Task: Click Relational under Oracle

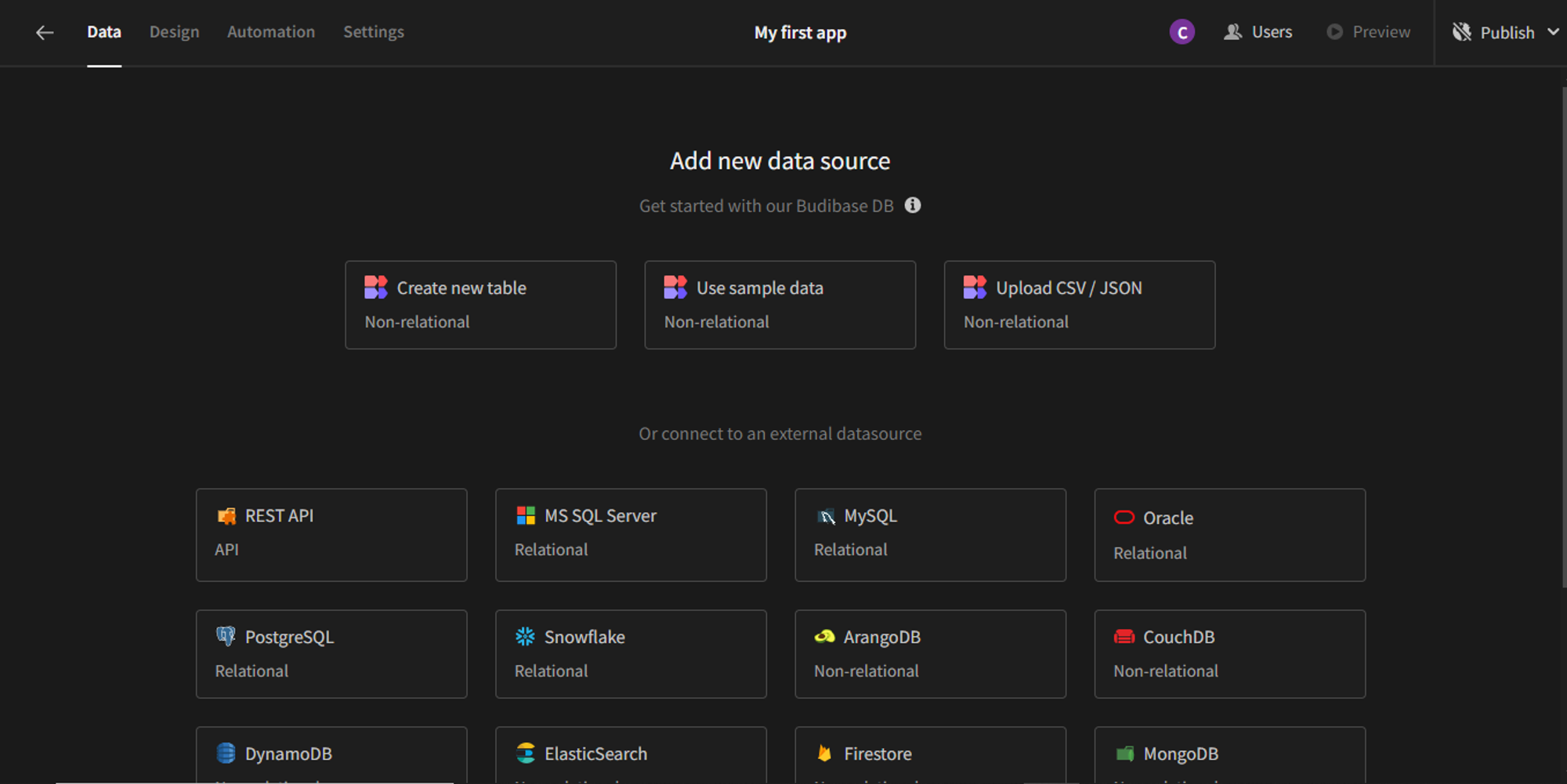Action: coord(1149,553)
